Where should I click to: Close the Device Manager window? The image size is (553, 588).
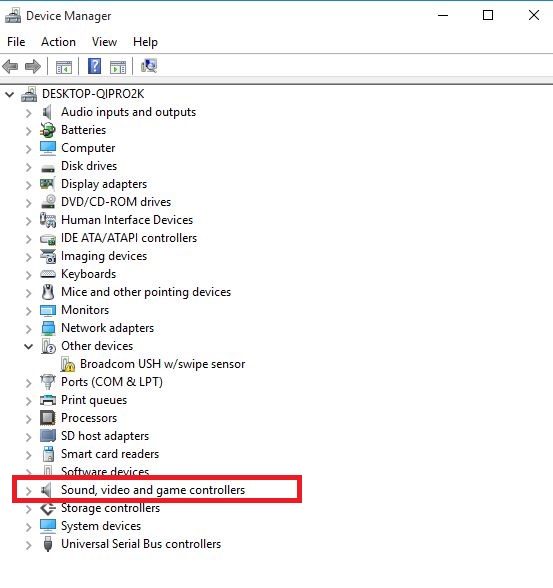tap(534, 15)
